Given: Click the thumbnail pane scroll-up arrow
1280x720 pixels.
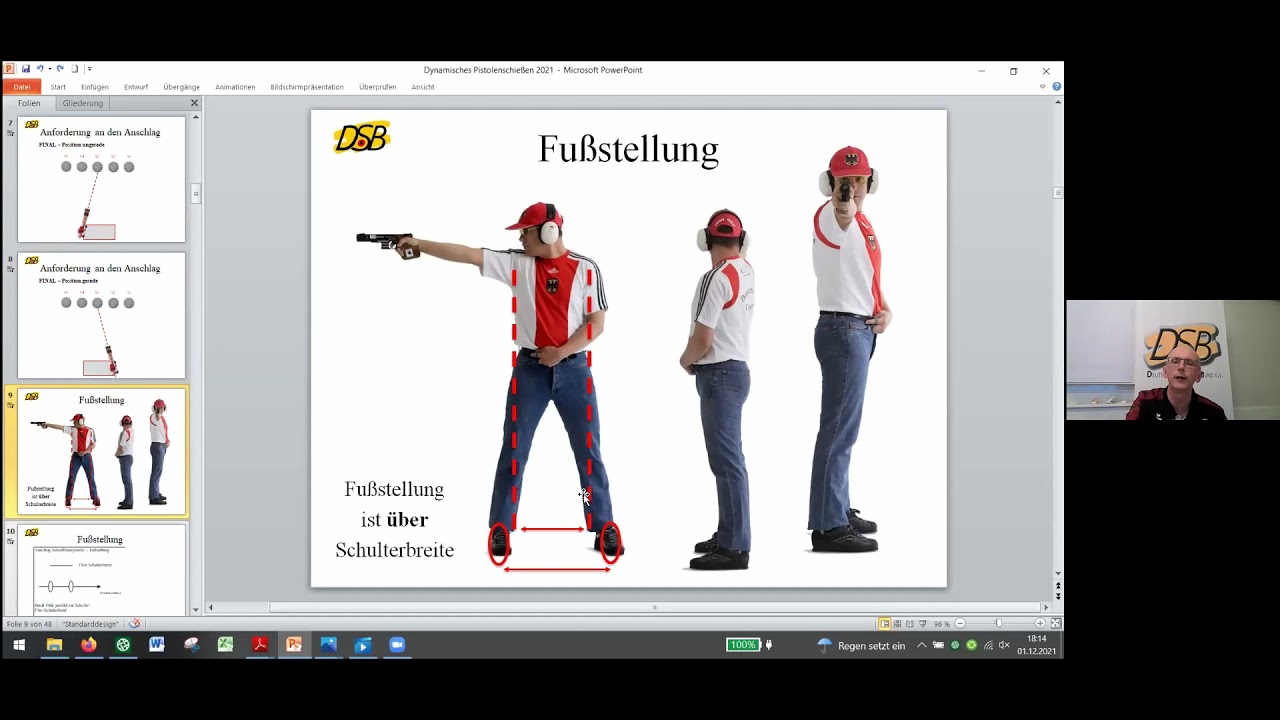Looking at the screenshot, I should 196,118.
